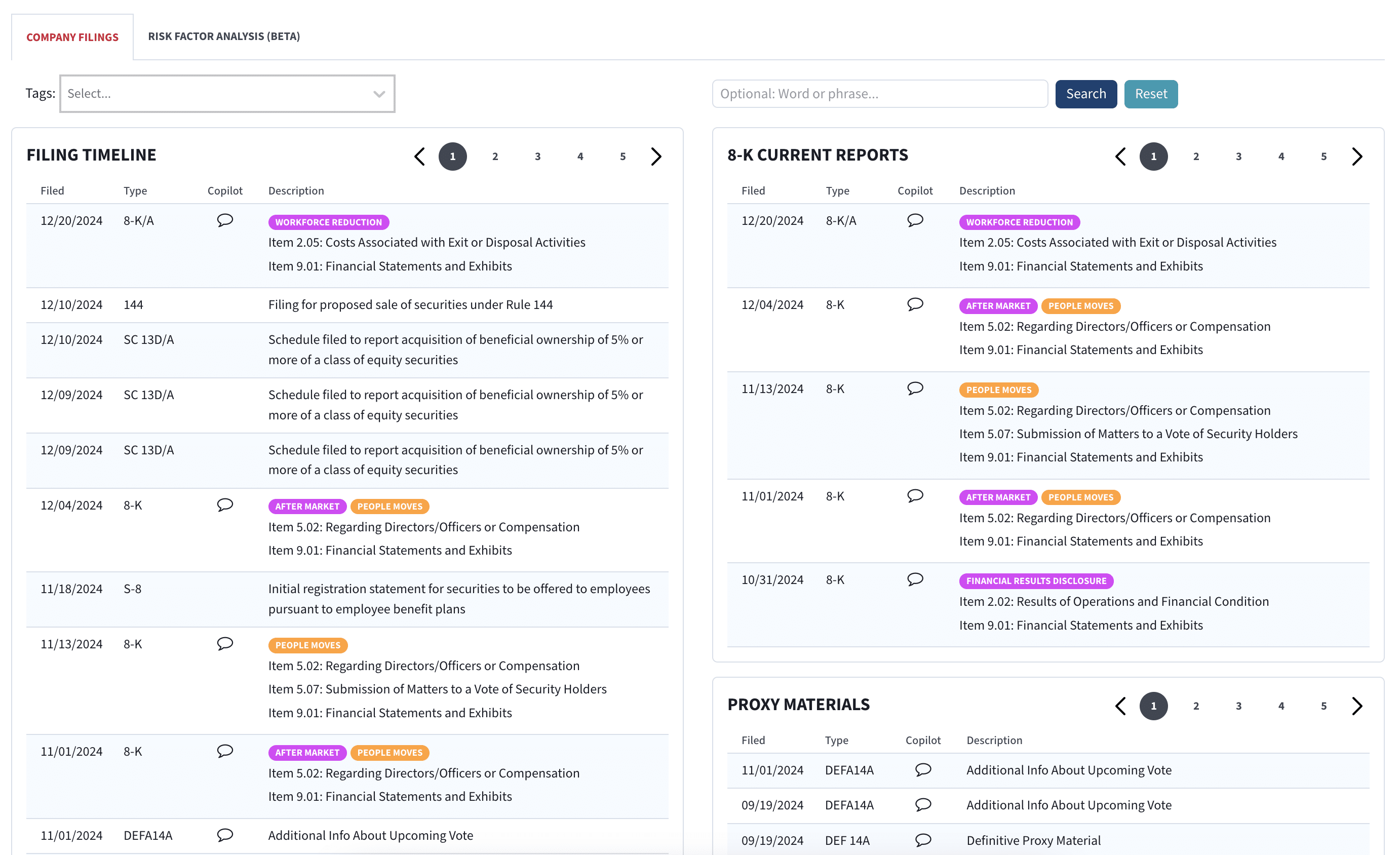Open Copilot chat for 11/01/2024 DEFA14A in Filing Timeline
This screenshot has width=1400, height=855.
pyautogui.click(x=225, y=835)
